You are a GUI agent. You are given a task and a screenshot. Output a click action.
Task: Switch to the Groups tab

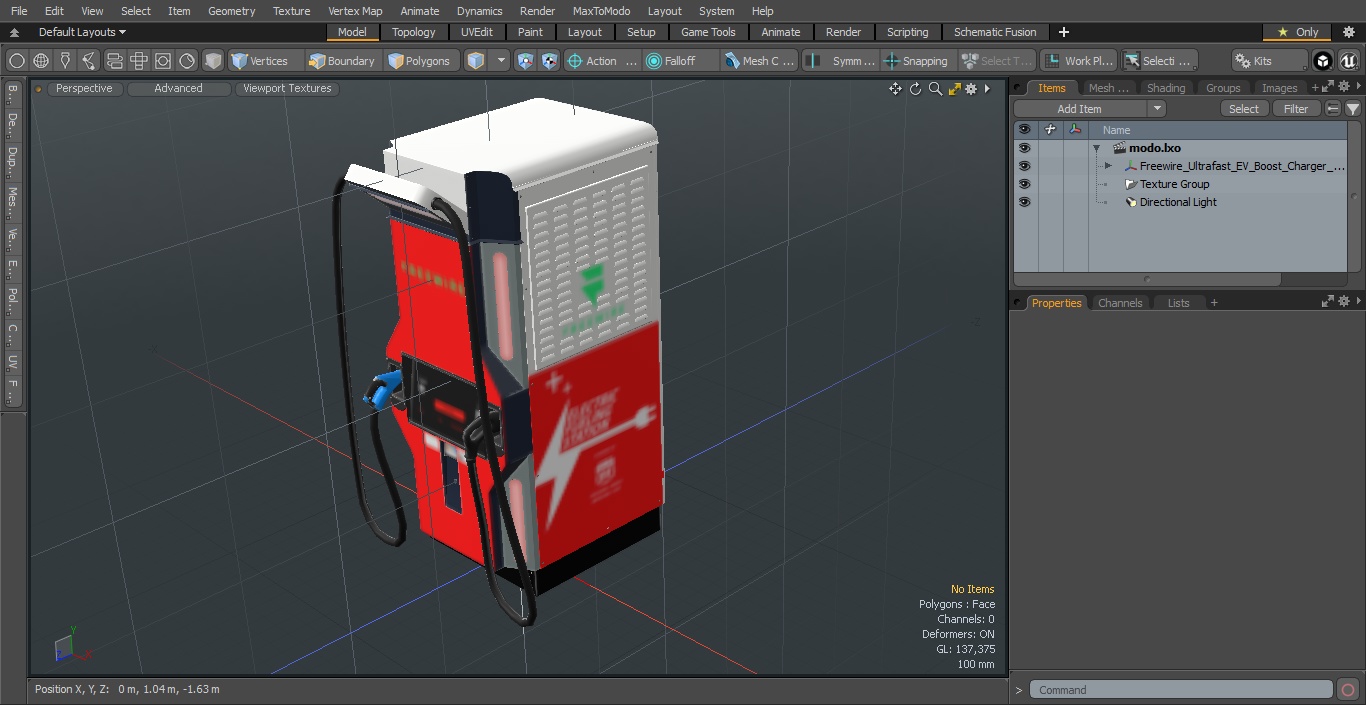coord(1223,88)
